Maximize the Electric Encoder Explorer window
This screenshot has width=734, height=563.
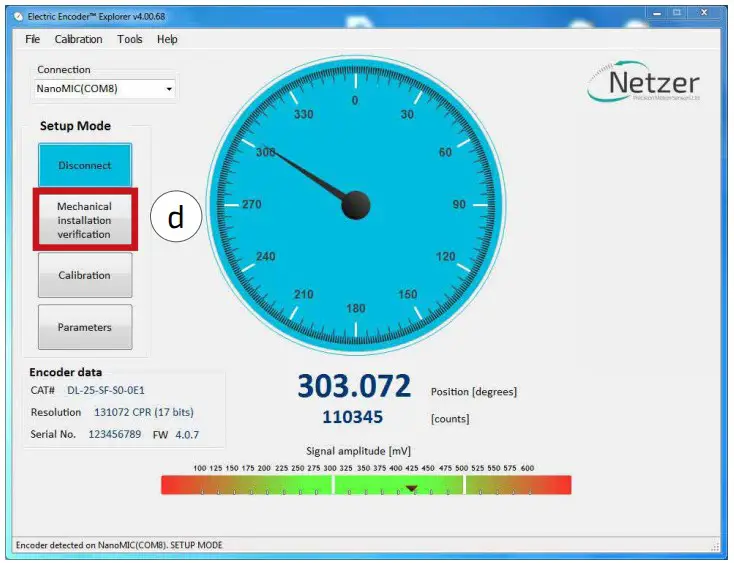[x=677, y=13]
